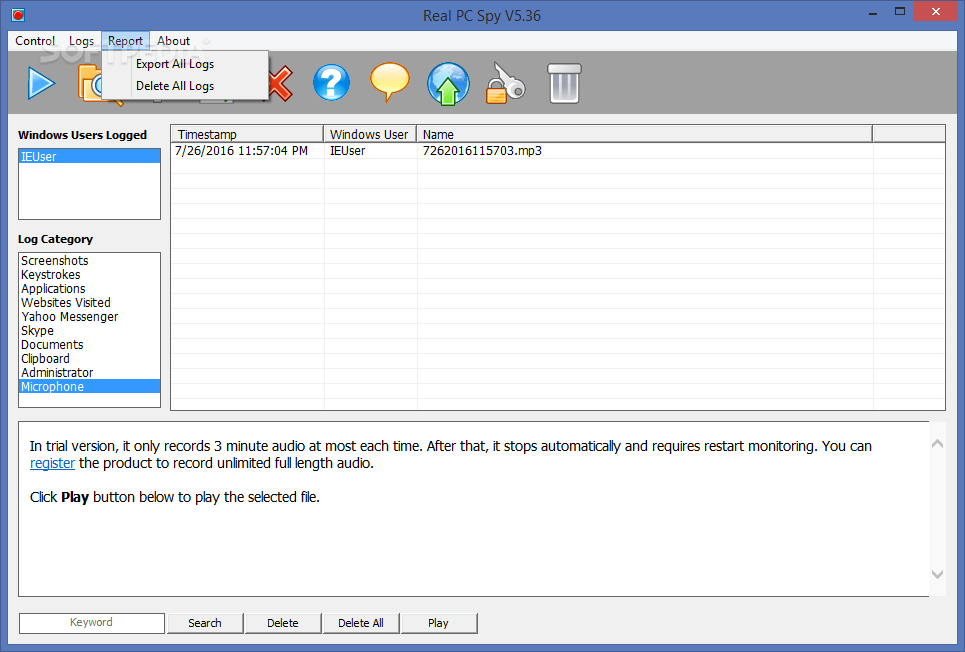Close the Report menu

click(x=126, y=41)
